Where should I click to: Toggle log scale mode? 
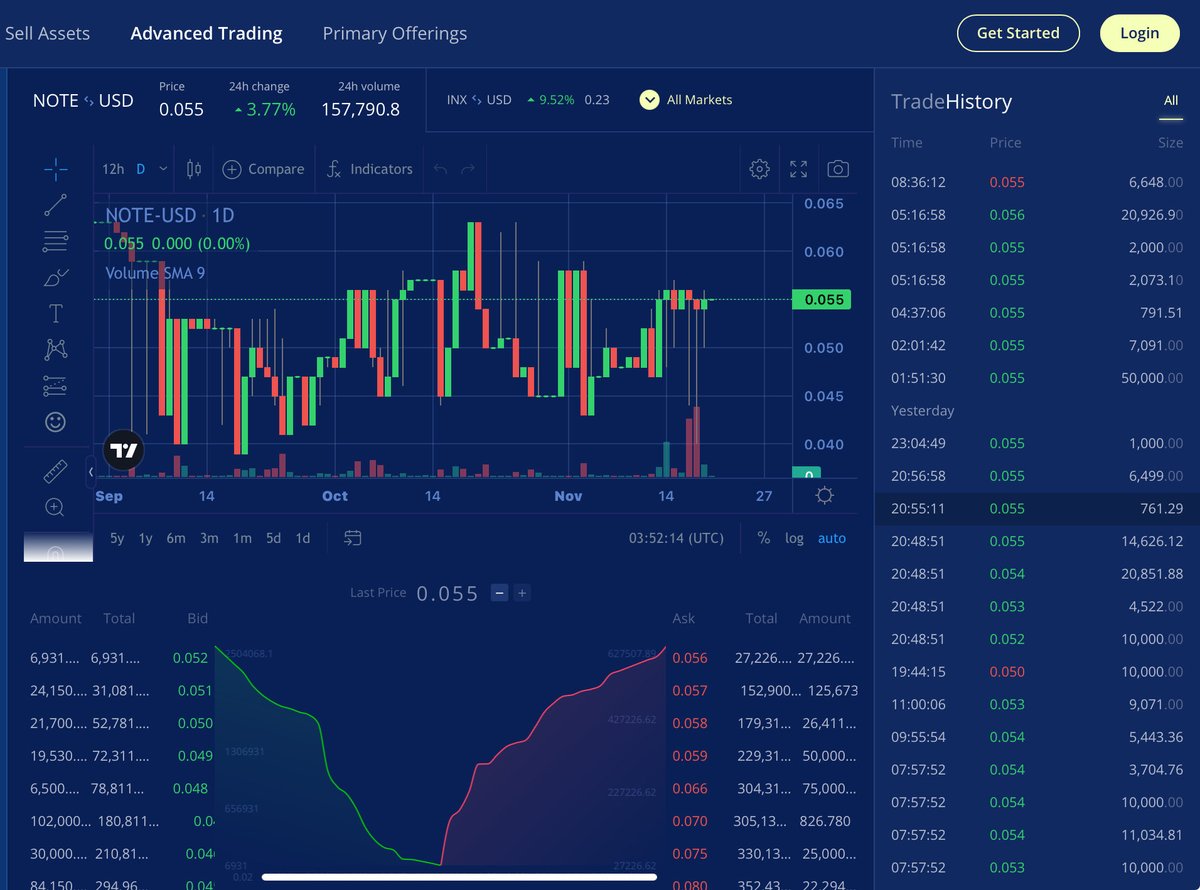point(794,538)
